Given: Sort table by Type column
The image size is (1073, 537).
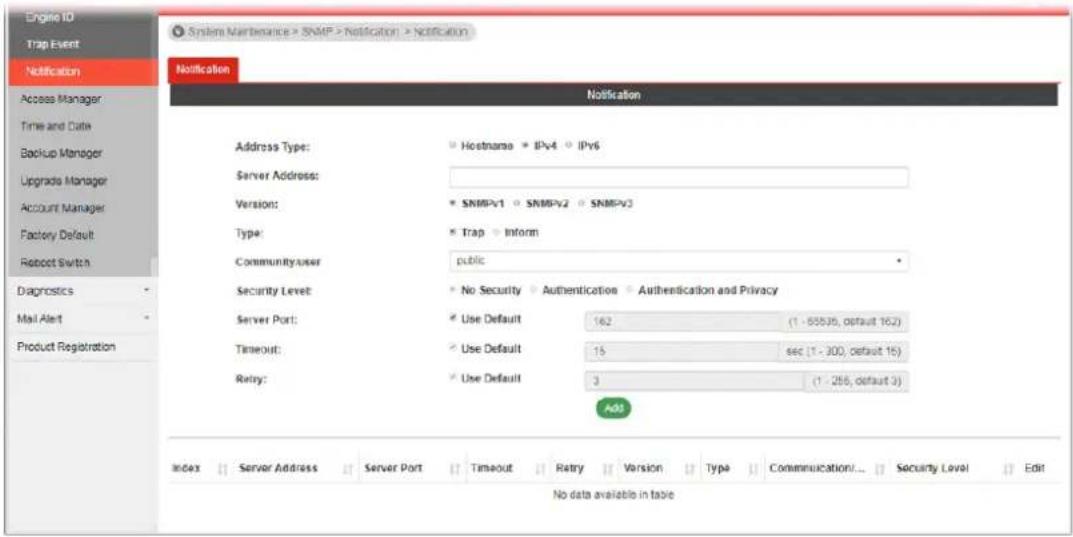Looking at the screenshot, I should (x=731, y=468).
